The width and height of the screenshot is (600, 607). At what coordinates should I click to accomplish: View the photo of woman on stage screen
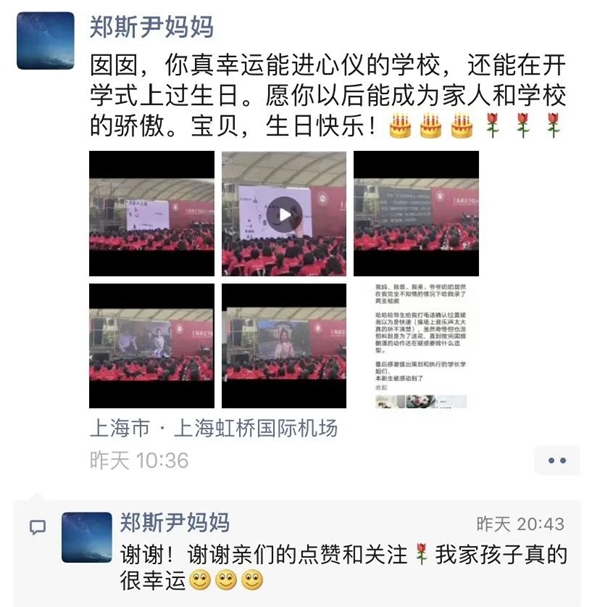[284, 346]
